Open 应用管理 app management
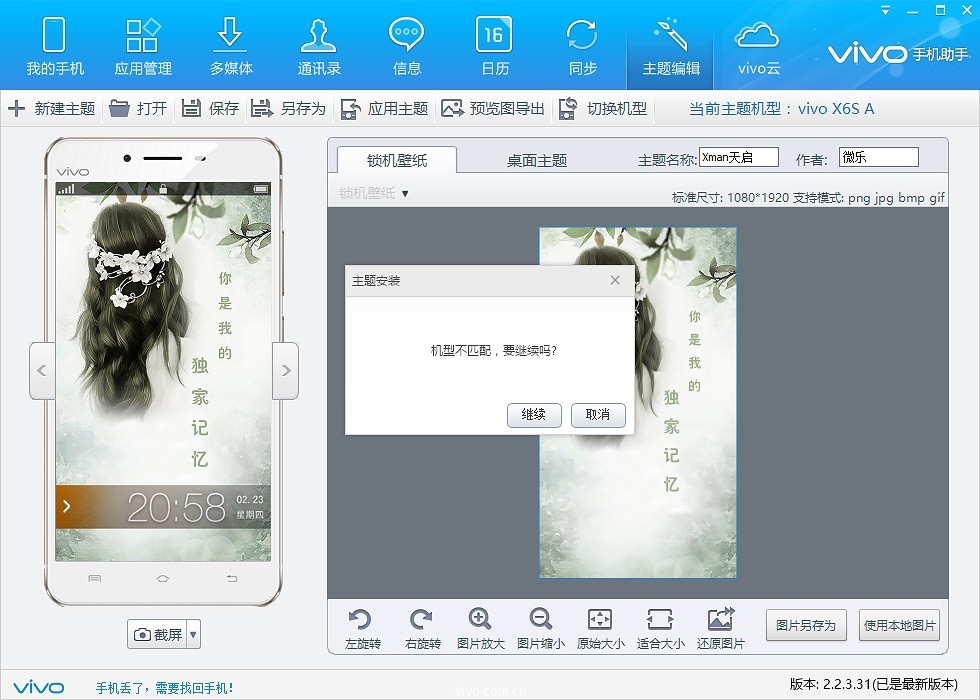Viewport: 980px width, 700px height. tap(142, 48)
